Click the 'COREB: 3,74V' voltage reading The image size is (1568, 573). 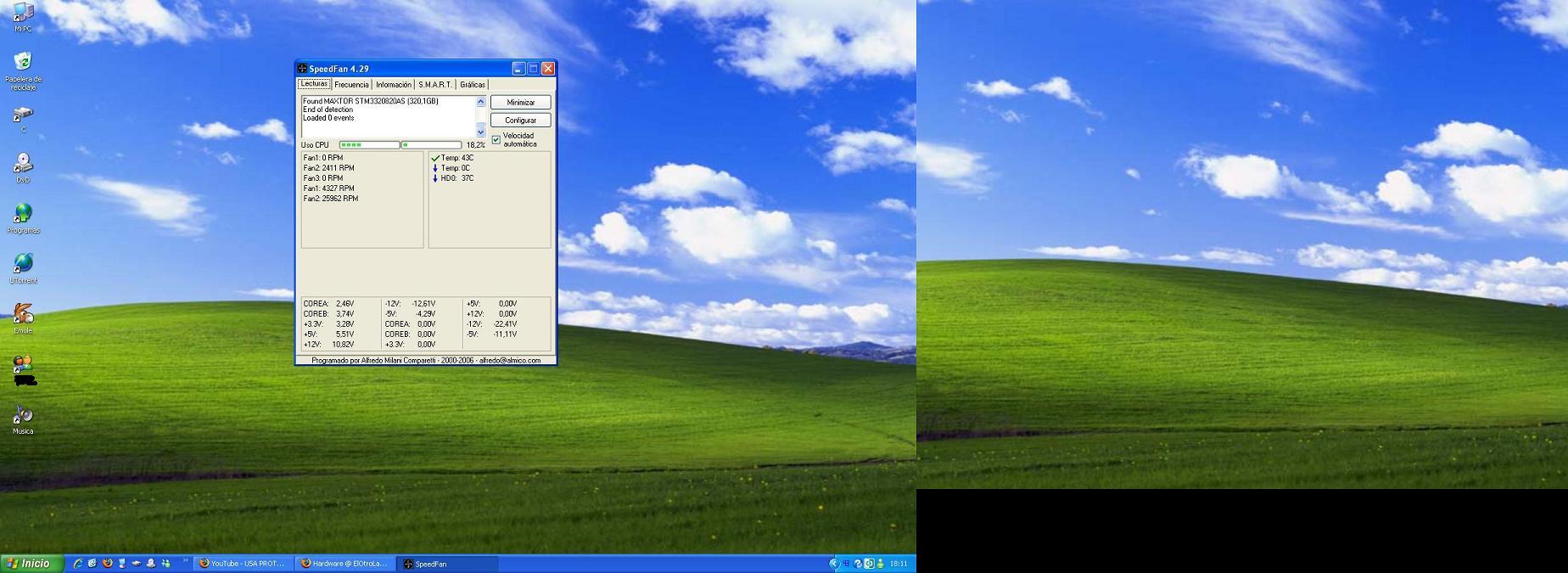pyautogui.click(x=329, y=313)
